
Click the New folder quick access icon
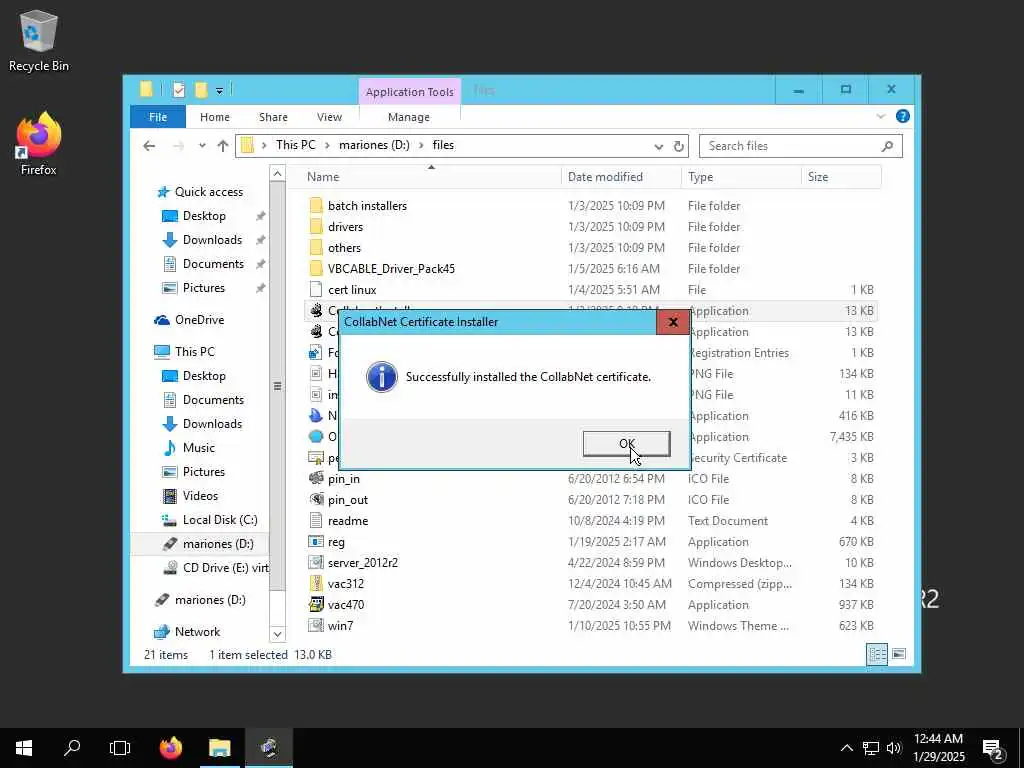click(x=201, y=90)
